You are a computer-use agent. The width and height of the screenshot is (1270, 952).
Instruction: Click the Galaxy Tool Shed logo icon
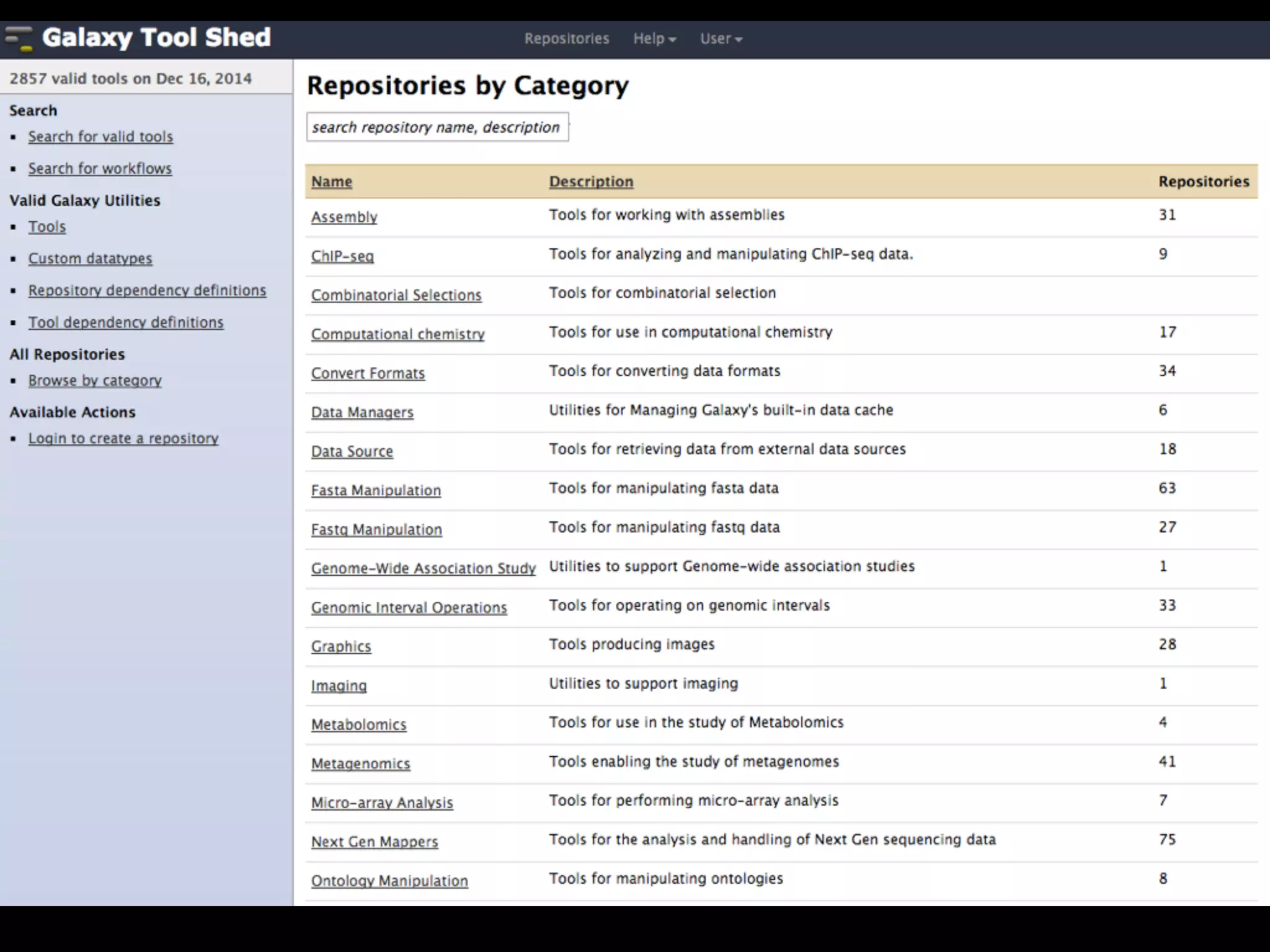19,38
